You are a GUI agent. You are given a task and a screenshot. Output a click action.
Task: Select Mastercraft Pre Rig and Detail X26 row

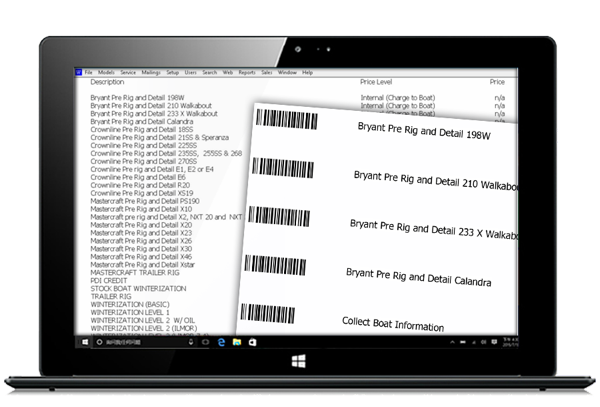click(141, 241)
